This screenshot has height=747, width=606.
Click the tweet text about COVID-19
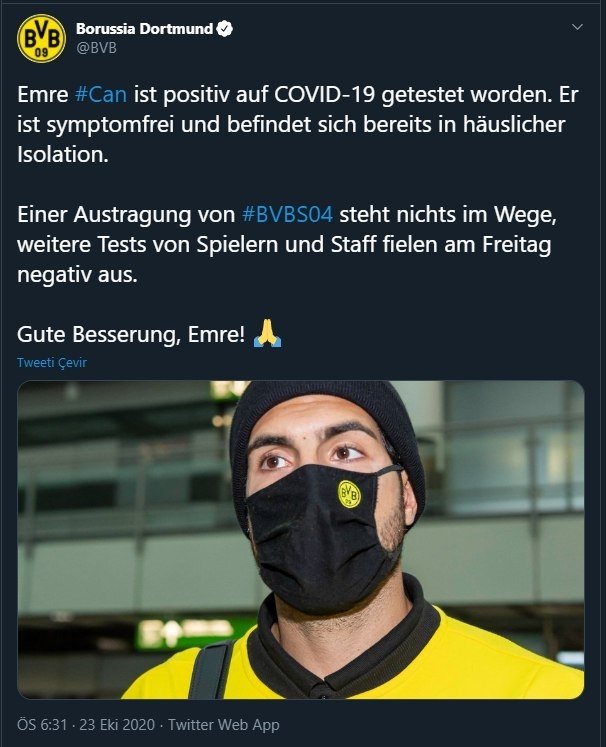tap(298, 124)
